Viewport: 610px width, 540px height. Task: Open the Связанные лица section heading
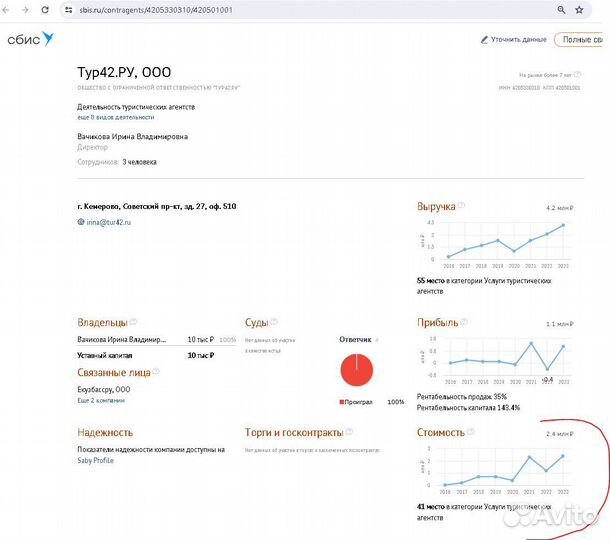(114, 373)
